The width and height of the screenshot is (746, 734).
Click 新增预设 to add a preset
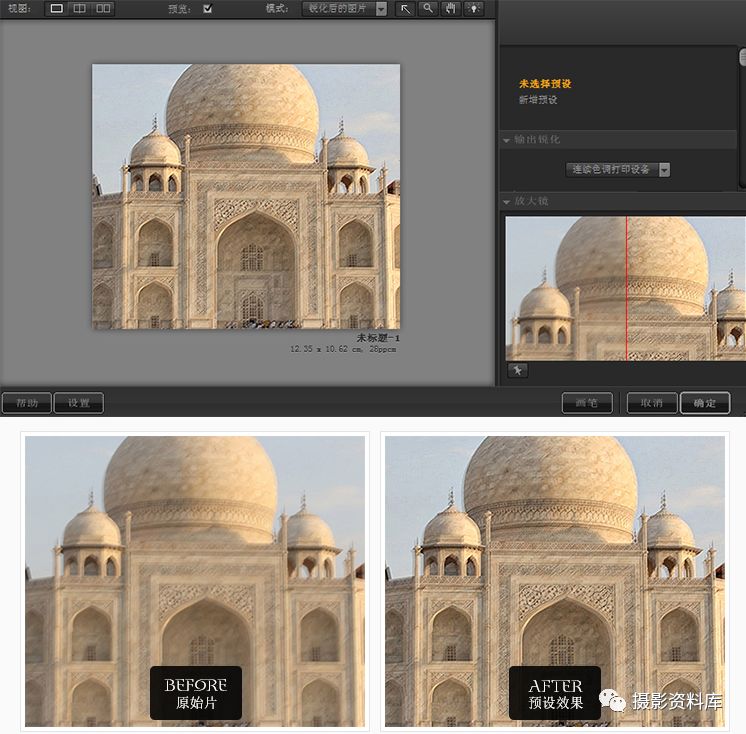538,100
